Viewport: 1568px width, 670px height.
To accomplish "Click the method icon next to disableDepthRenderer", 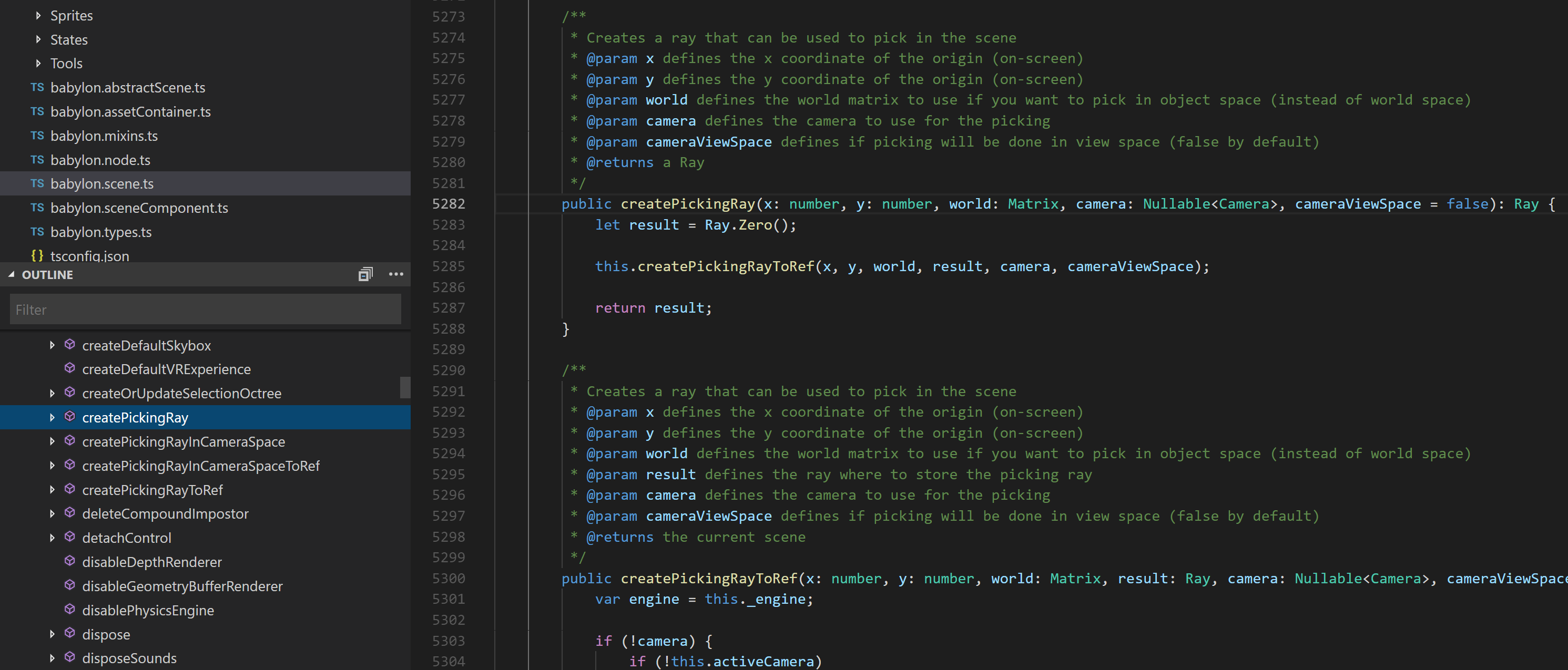I will (x=70, y=561).
